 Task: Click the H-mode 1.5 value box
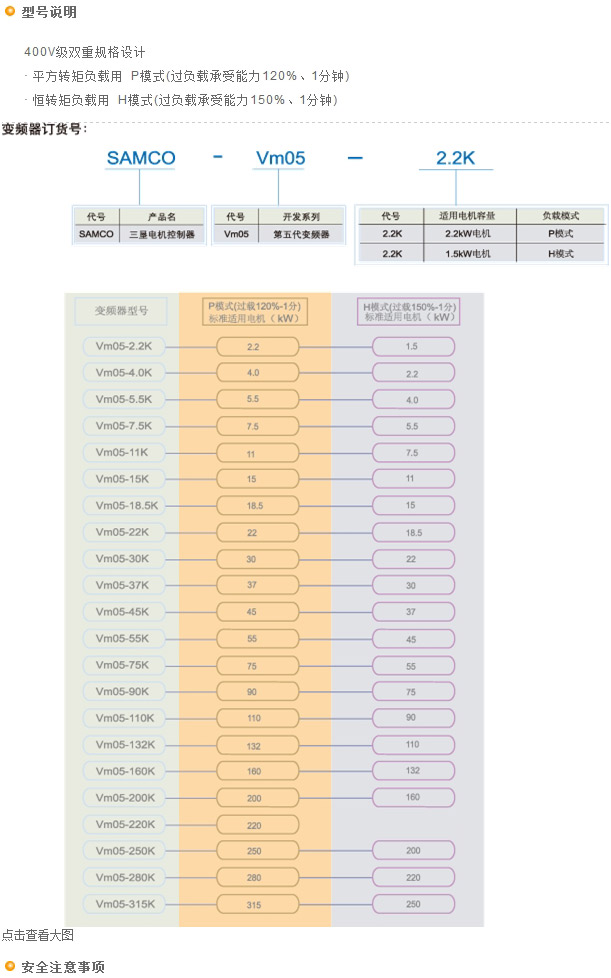[x=413, y=346]
